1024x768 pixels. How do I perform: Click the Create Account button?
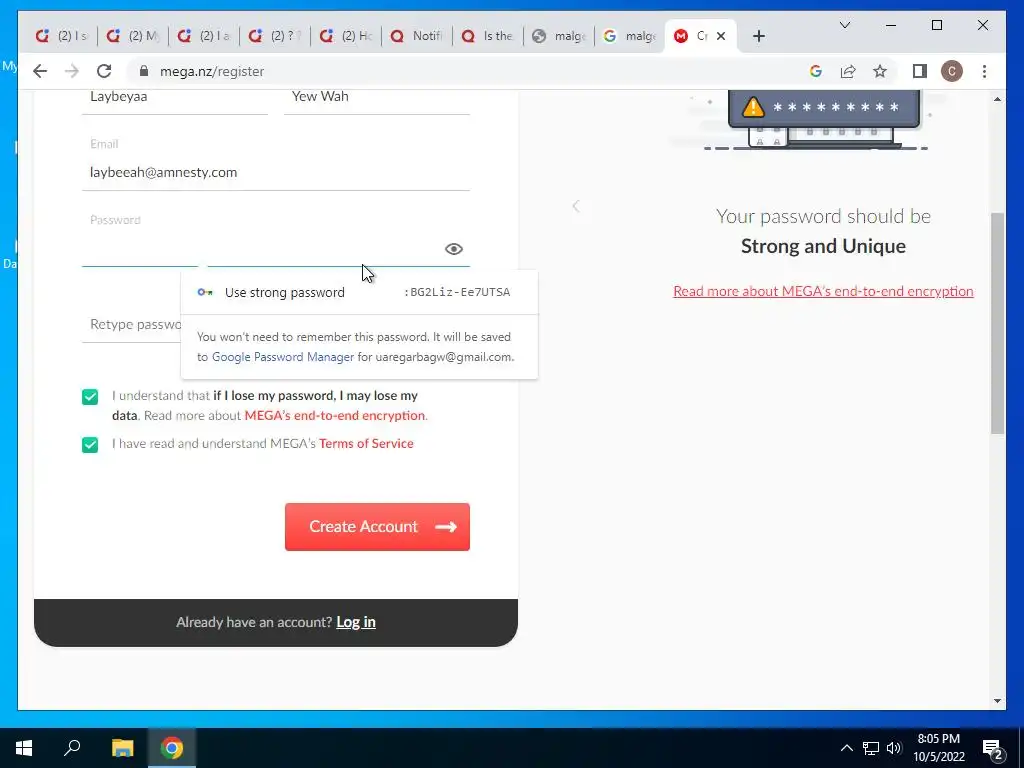(x=377, y=527)
